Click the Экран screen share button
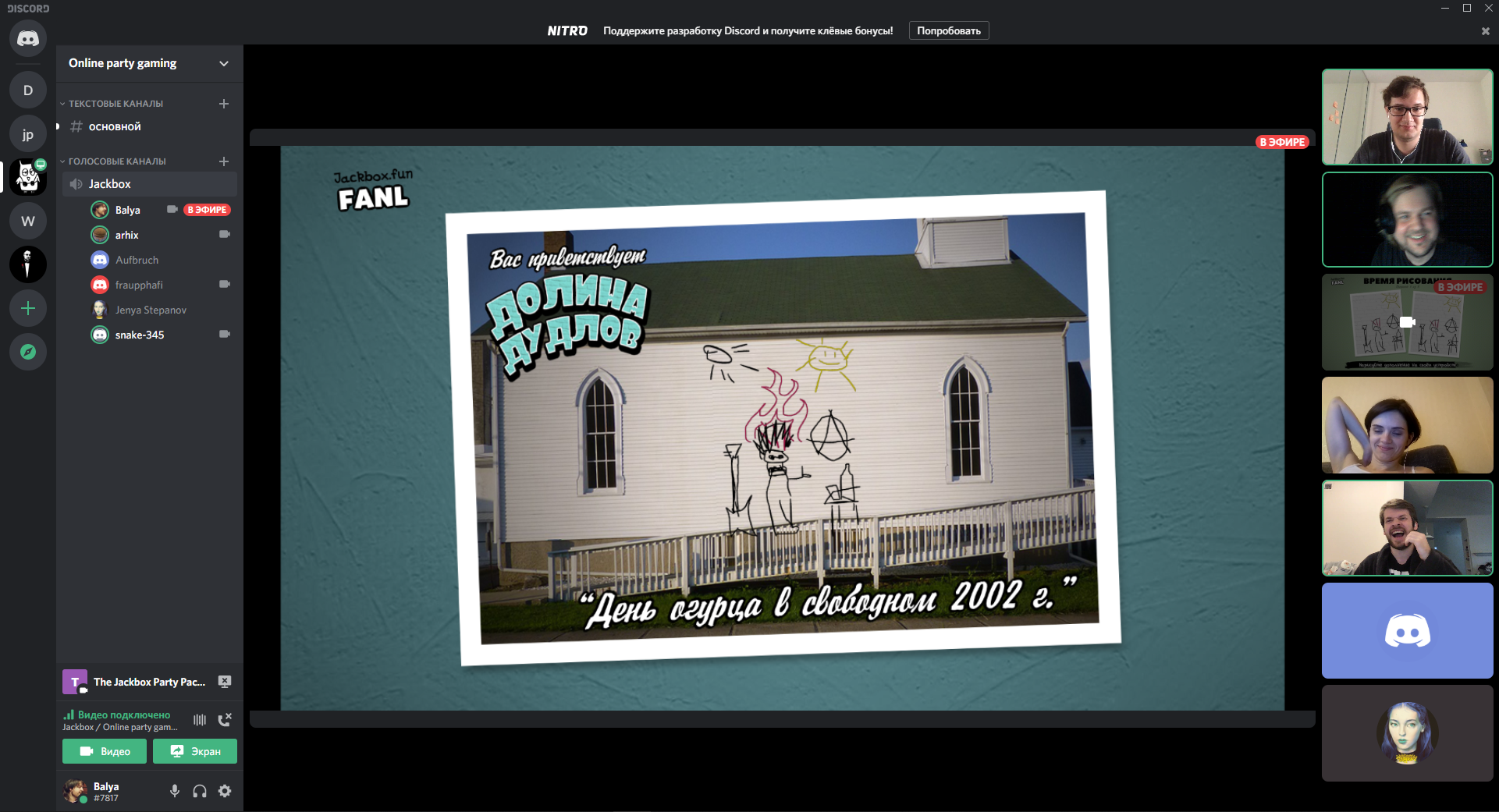 click(x=195, y=751)
